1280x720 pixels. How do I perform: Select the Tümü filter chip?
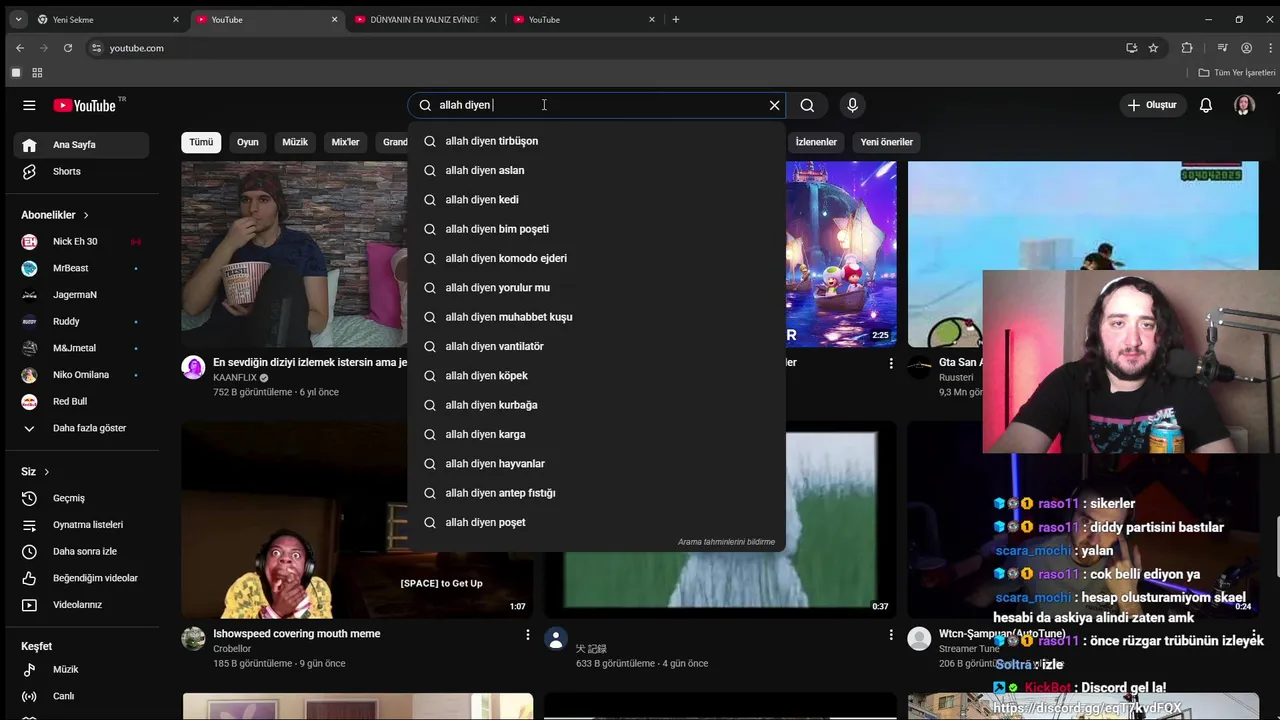click(201, 142)
